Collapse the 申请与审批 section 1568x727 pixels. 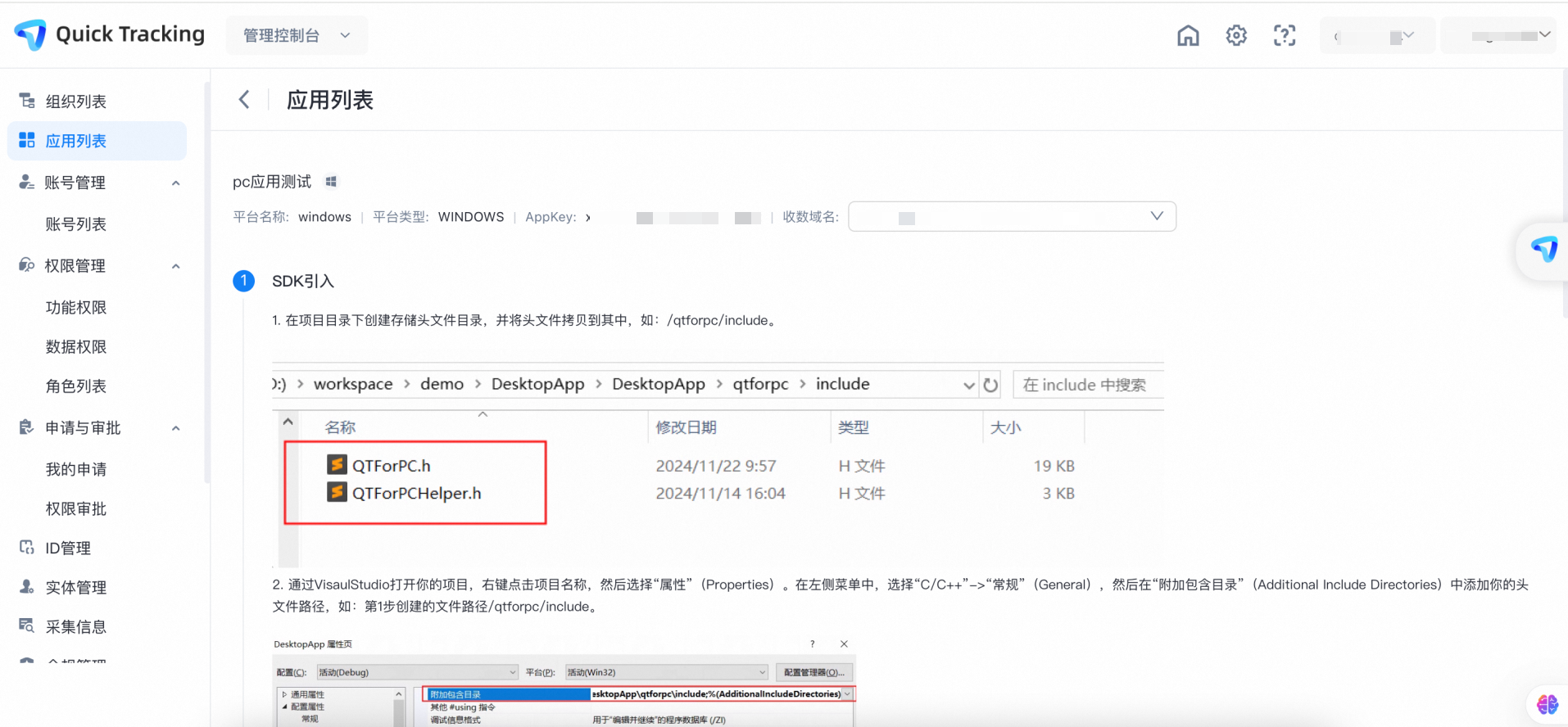pos(175,428)
